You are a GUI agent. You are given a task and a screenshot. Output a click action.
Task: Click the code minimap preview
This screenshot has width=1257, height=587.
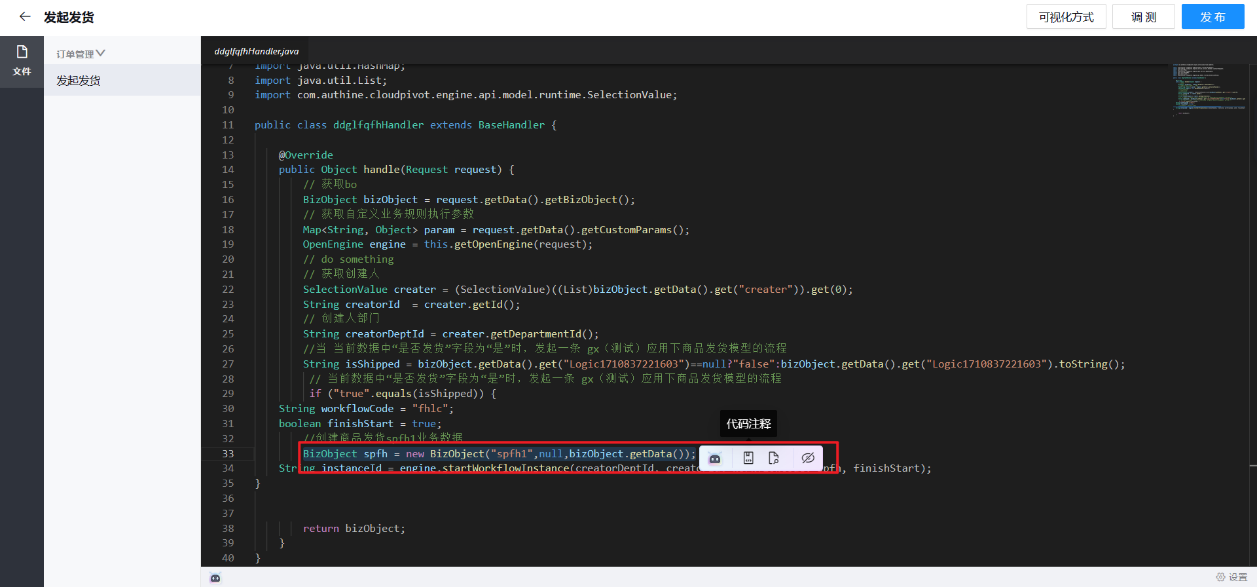coord(1208,91)
